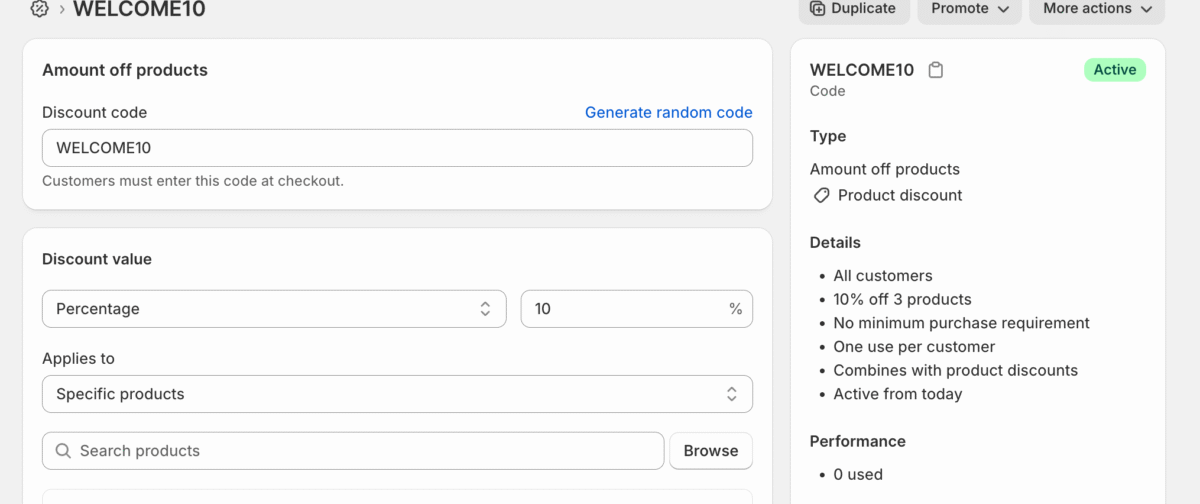Click the up-down arrows on Specific products selector

[x=732, y=394]
